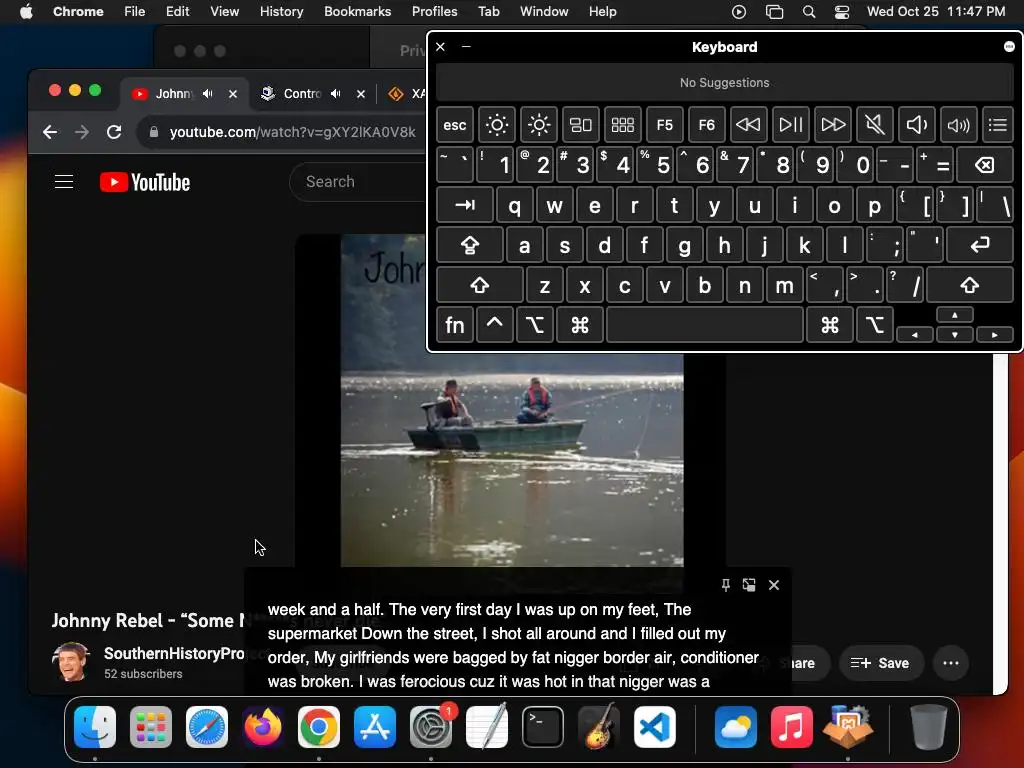Viewport: 1024px width, 768px height.
Task: Open Chrome History menu
Action: pos(281,11)
